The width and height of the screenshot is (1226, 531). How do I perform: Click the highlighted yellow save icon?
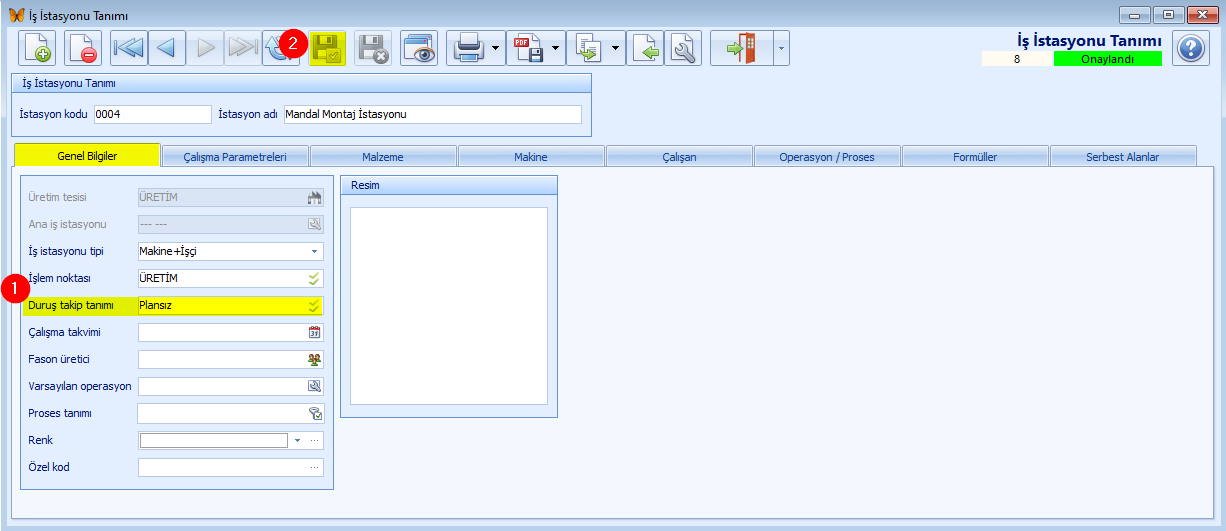tap(327, 48)
